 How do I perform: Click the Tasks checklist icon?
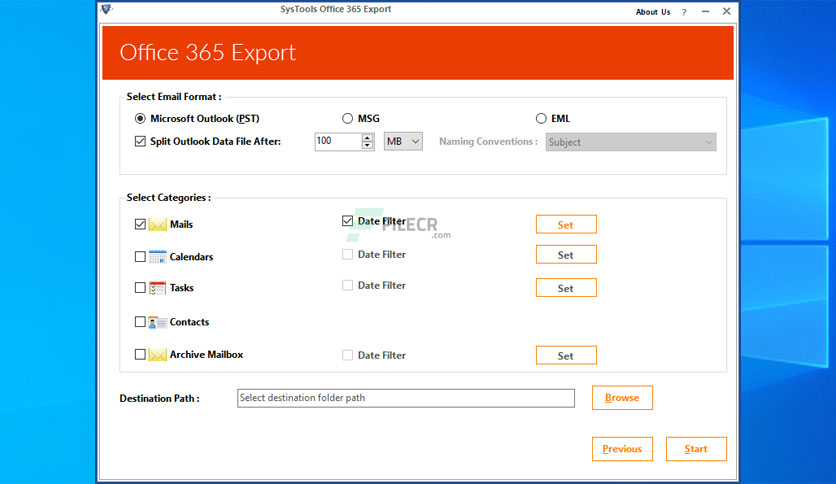[157, 288]
